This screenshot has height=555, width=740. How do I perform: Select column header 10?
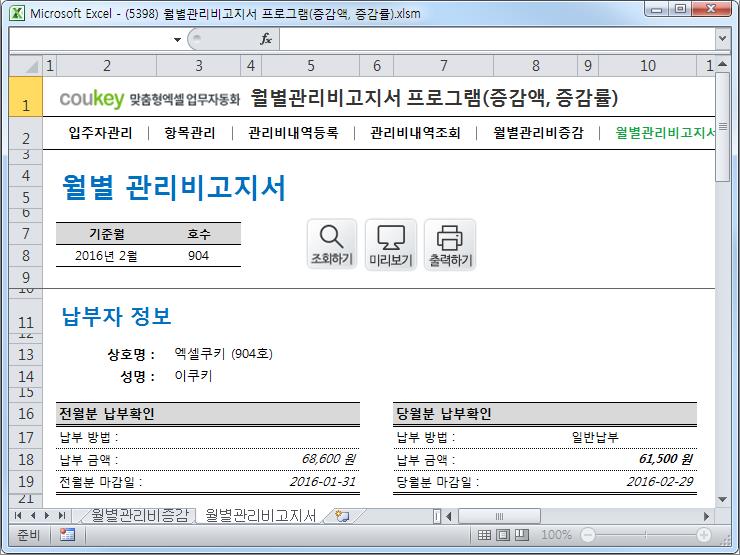648,66
